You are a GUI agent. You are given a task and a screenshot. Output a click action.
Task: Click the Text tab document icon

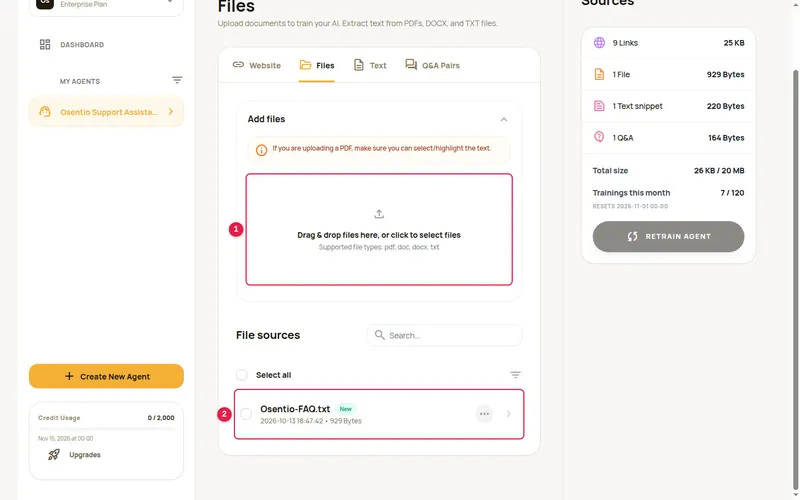(359, 65)
